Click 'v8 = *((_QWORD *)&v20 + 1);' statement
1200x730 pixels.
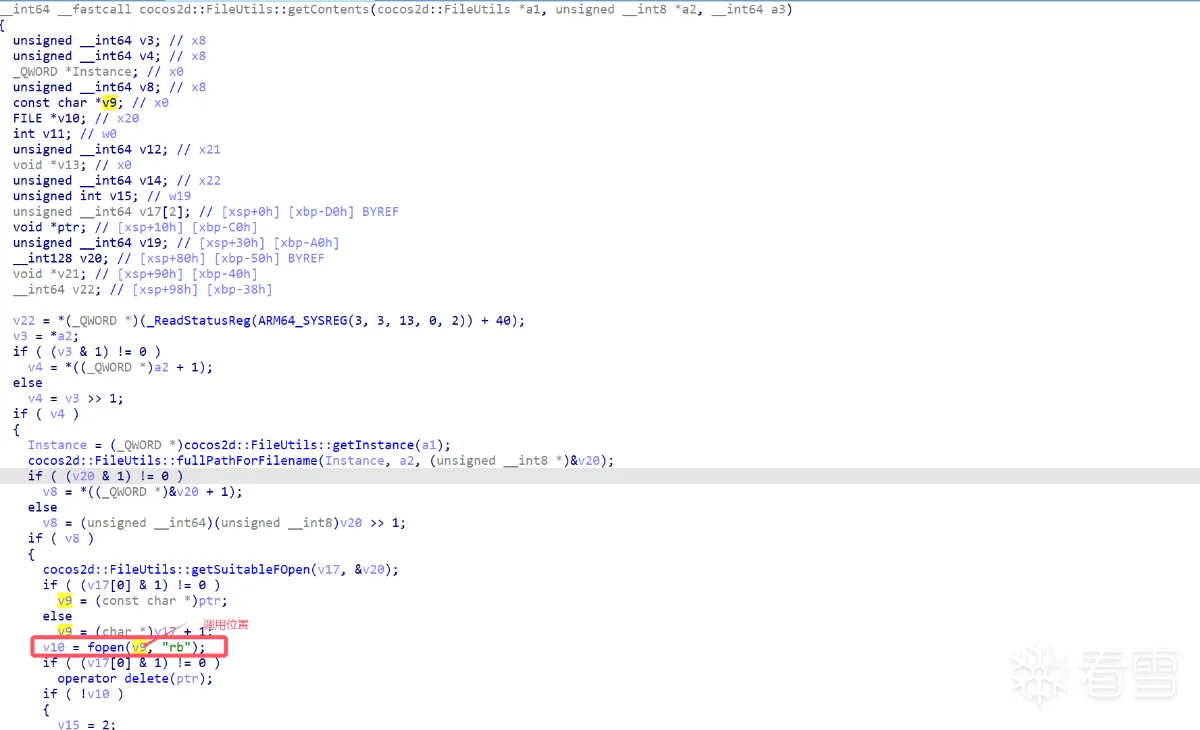[x=143, y=492]
